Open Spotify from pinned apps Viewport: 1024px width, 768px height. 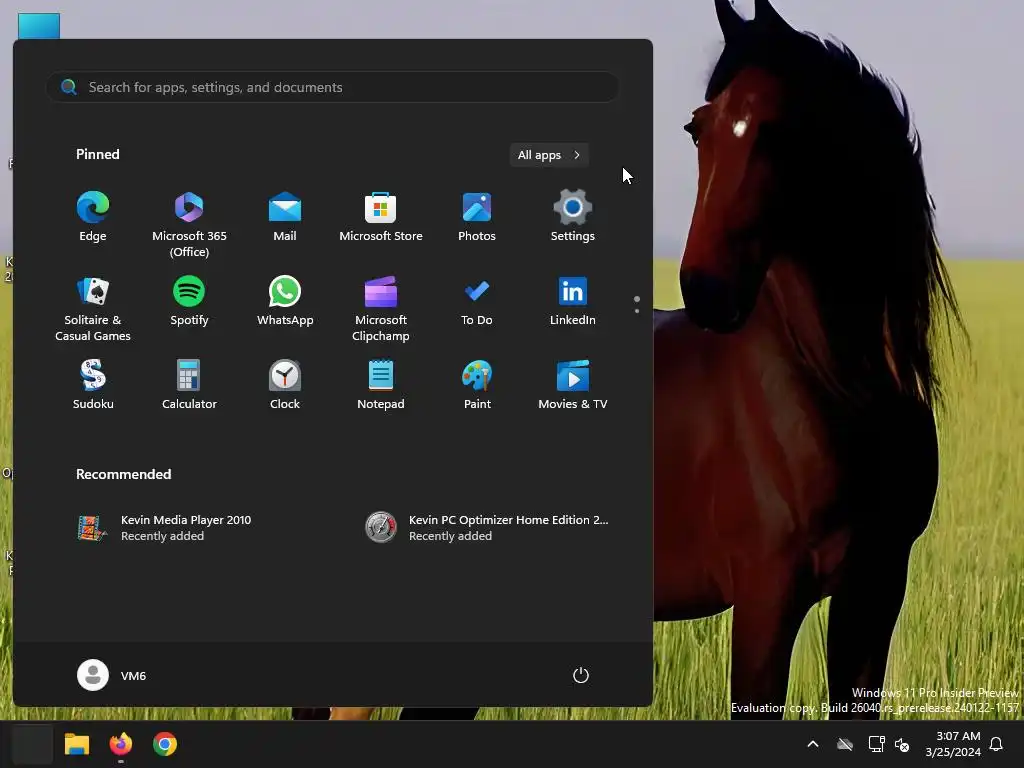[x=189, y=301]
